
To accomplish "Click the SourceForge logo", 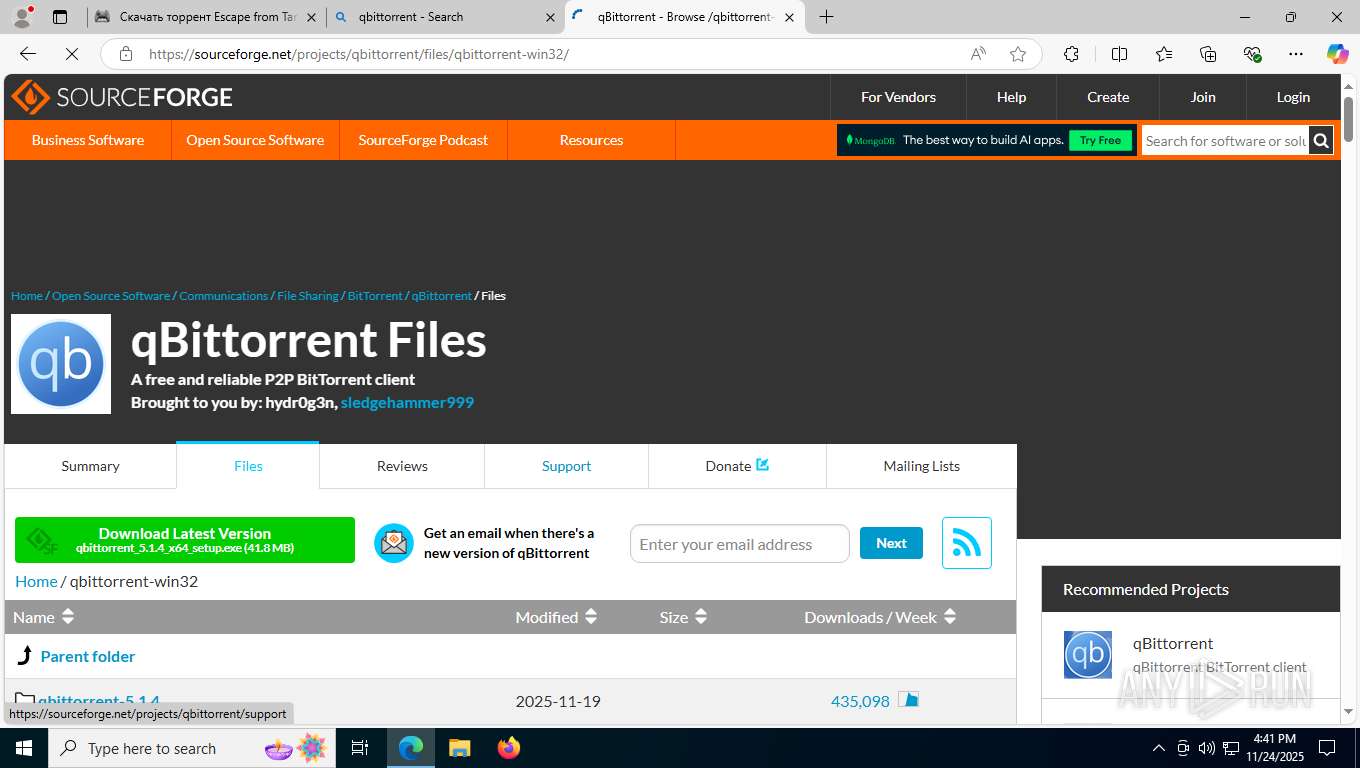I will click(122, 97).
